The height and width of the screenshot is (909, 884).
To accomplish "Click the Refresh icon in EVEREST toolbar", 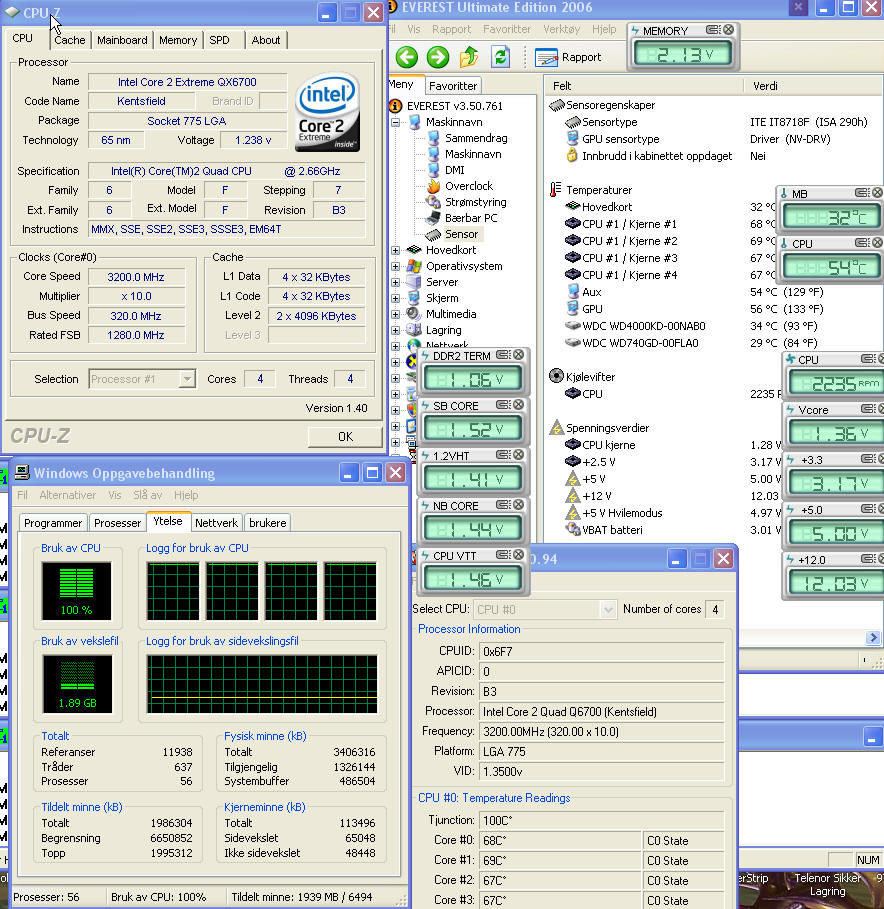I will [x=500, y=57].
